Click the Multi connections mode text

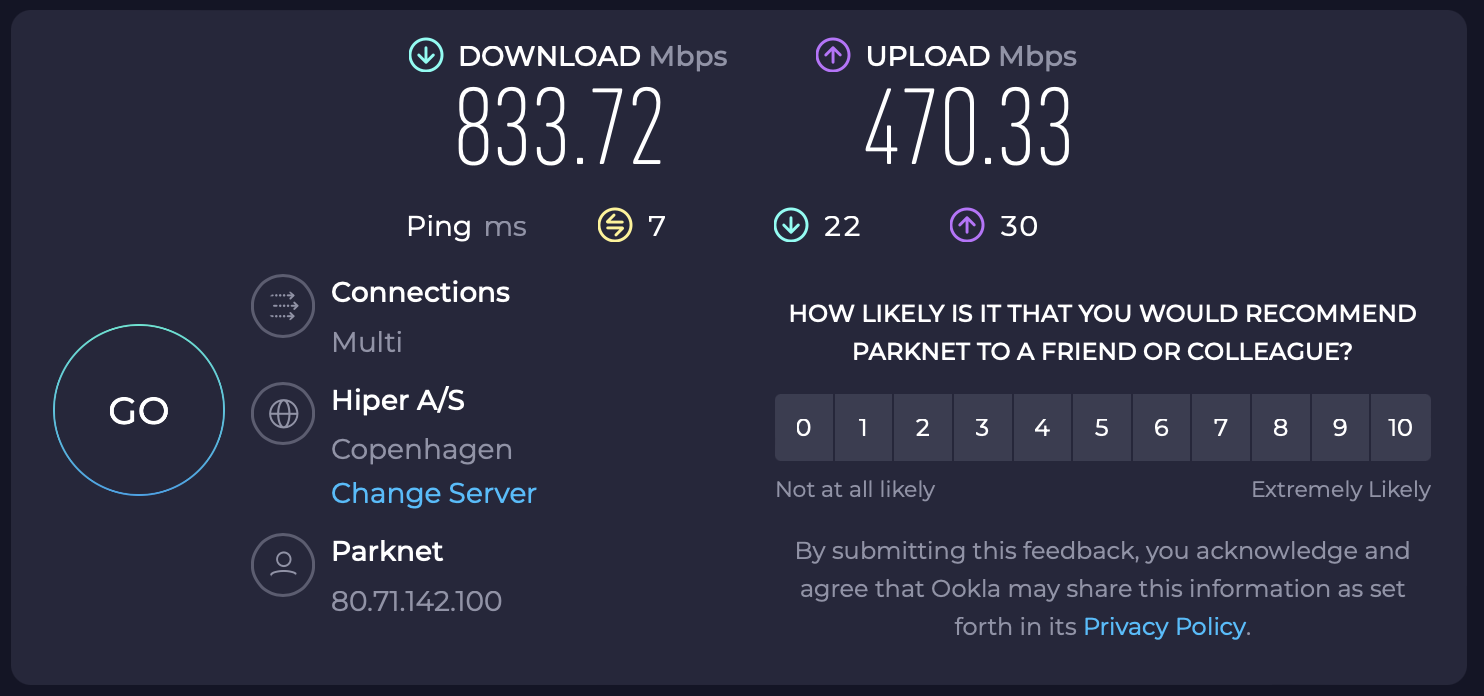(x=367, y=342)
